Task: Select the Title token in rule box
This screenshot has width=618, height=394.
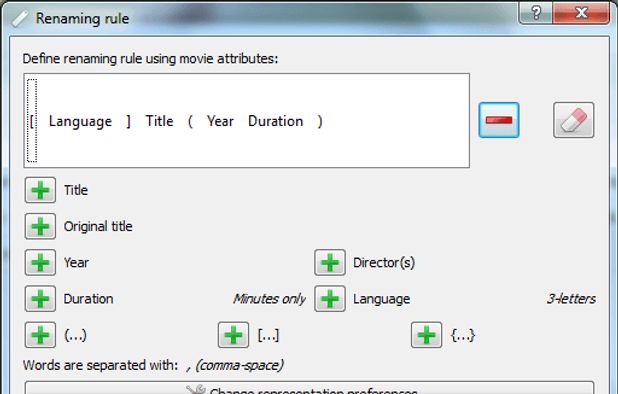Action: coord(159,121)
